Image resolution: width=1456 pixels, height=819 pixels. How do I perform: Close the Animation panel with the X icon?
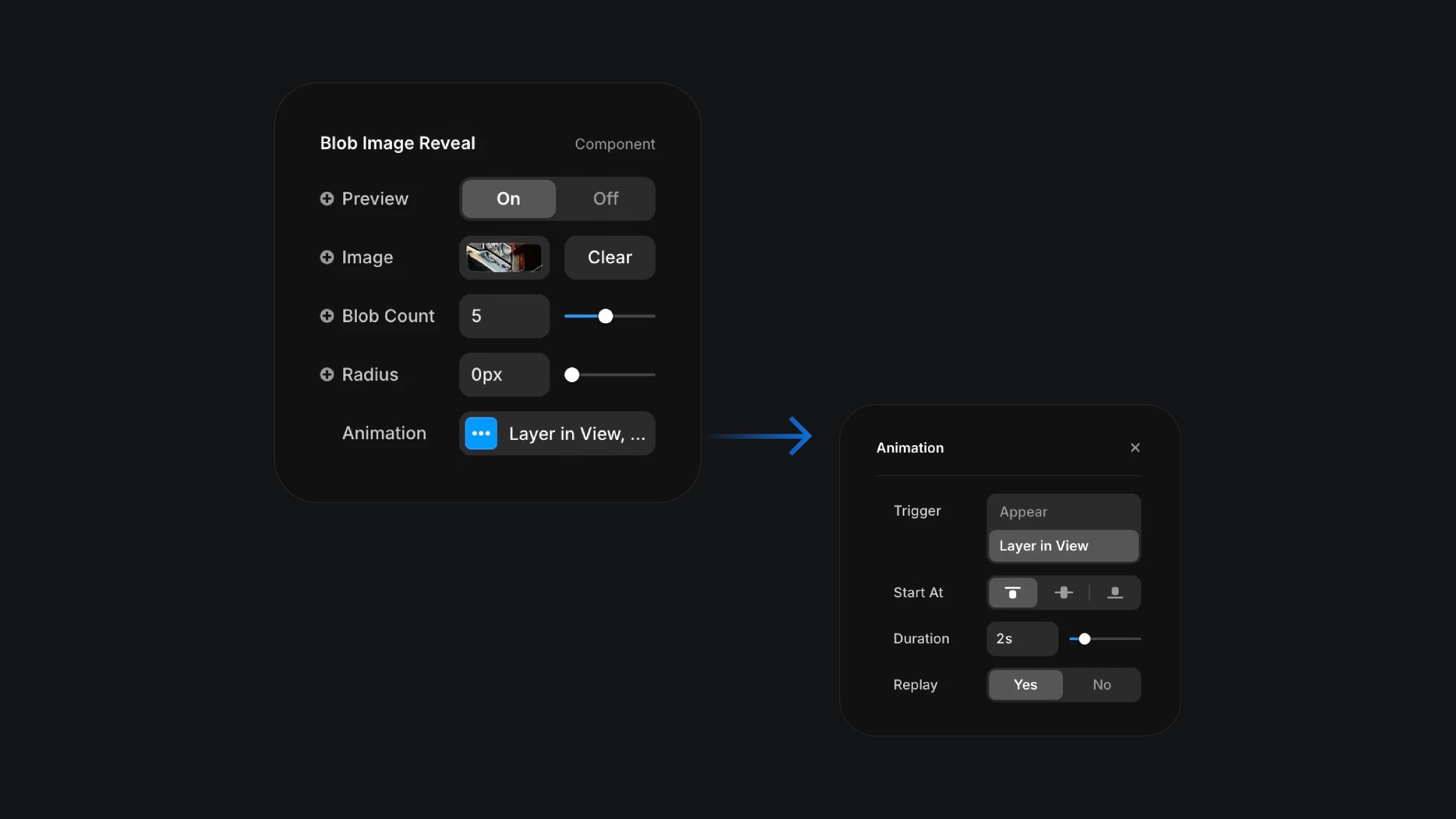1135,448
